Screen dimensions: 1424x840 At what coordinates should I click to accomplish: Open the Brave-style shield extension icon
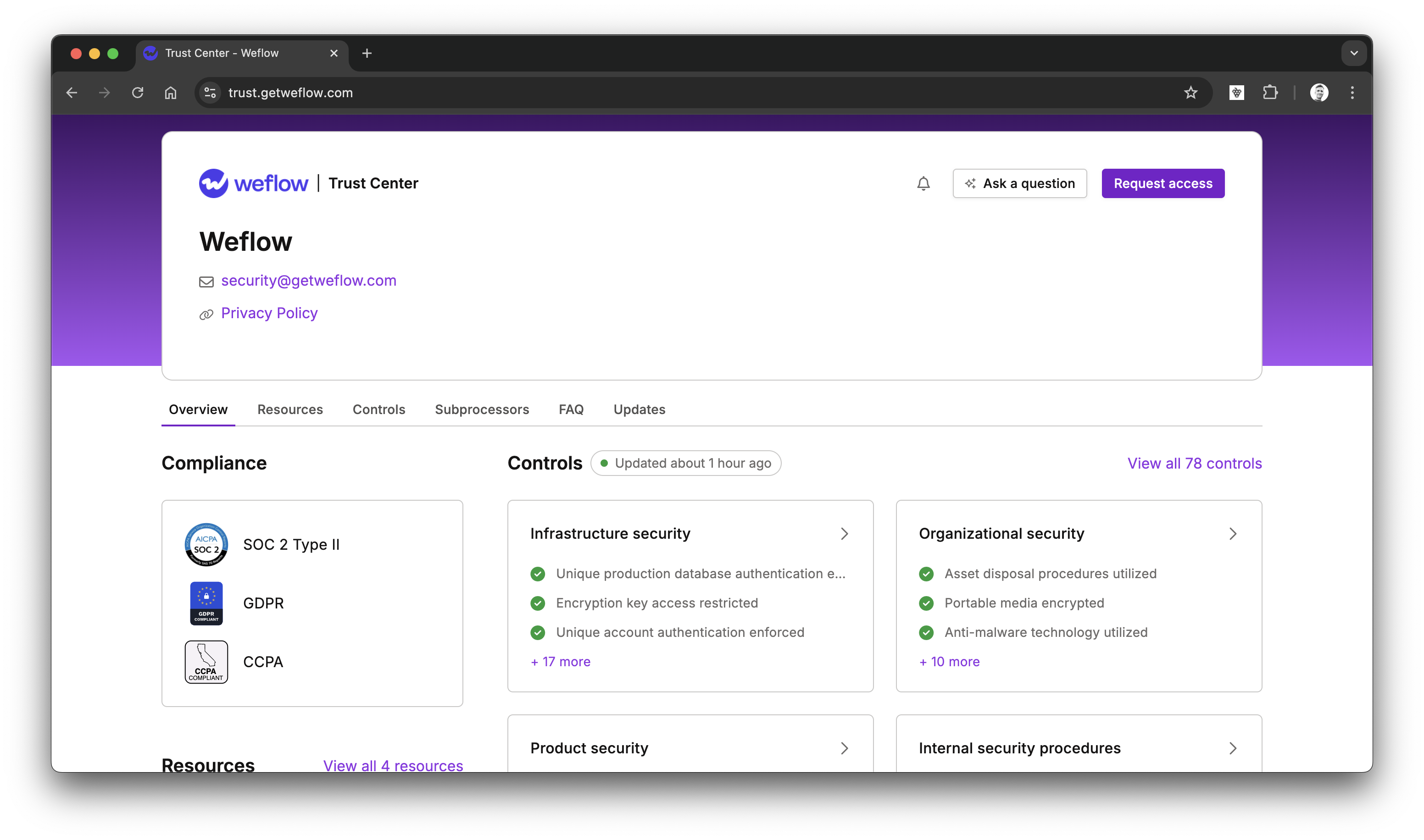click(x=1236, y=92)
